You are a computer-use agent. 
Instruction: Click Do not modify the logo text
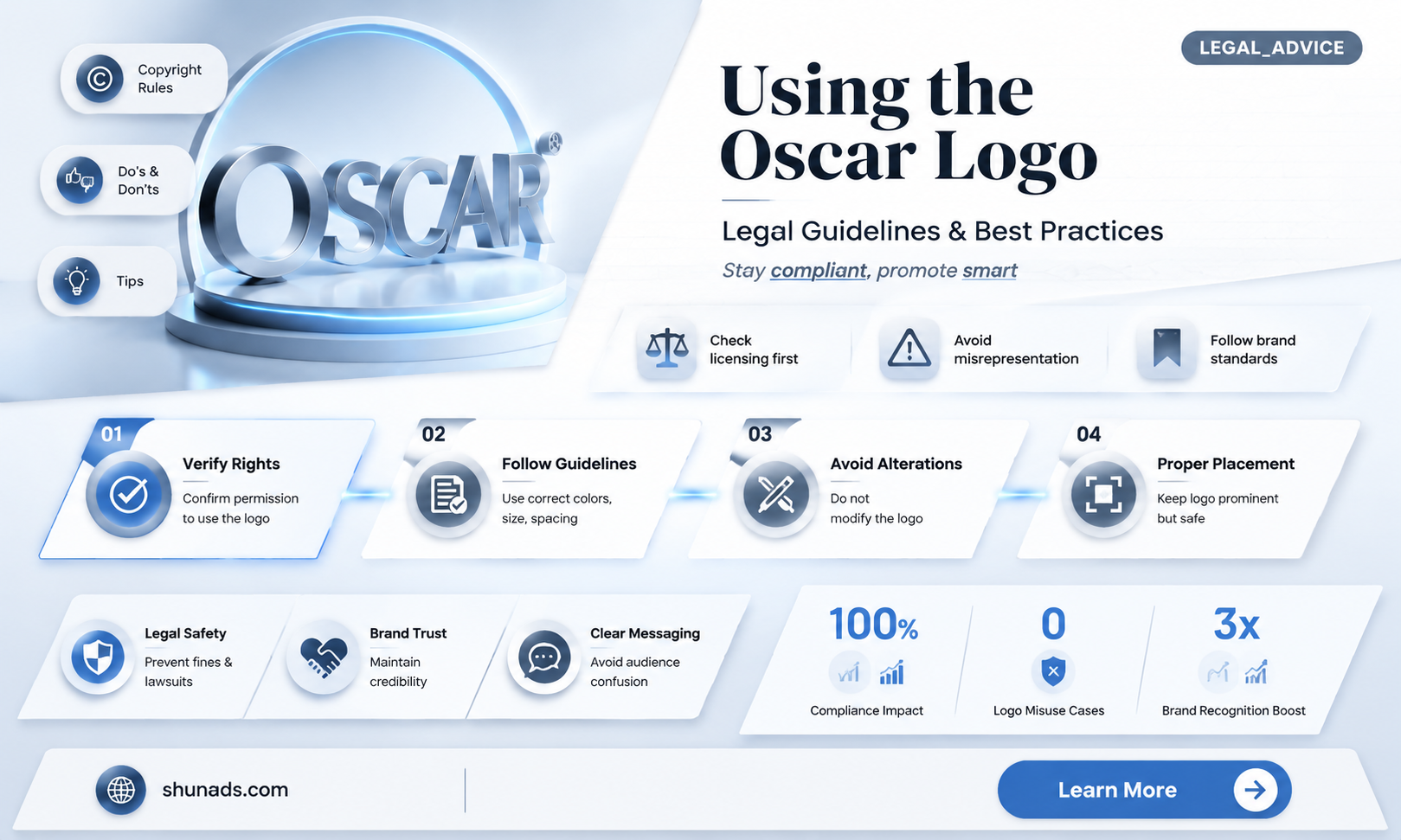tap(876, 509)
